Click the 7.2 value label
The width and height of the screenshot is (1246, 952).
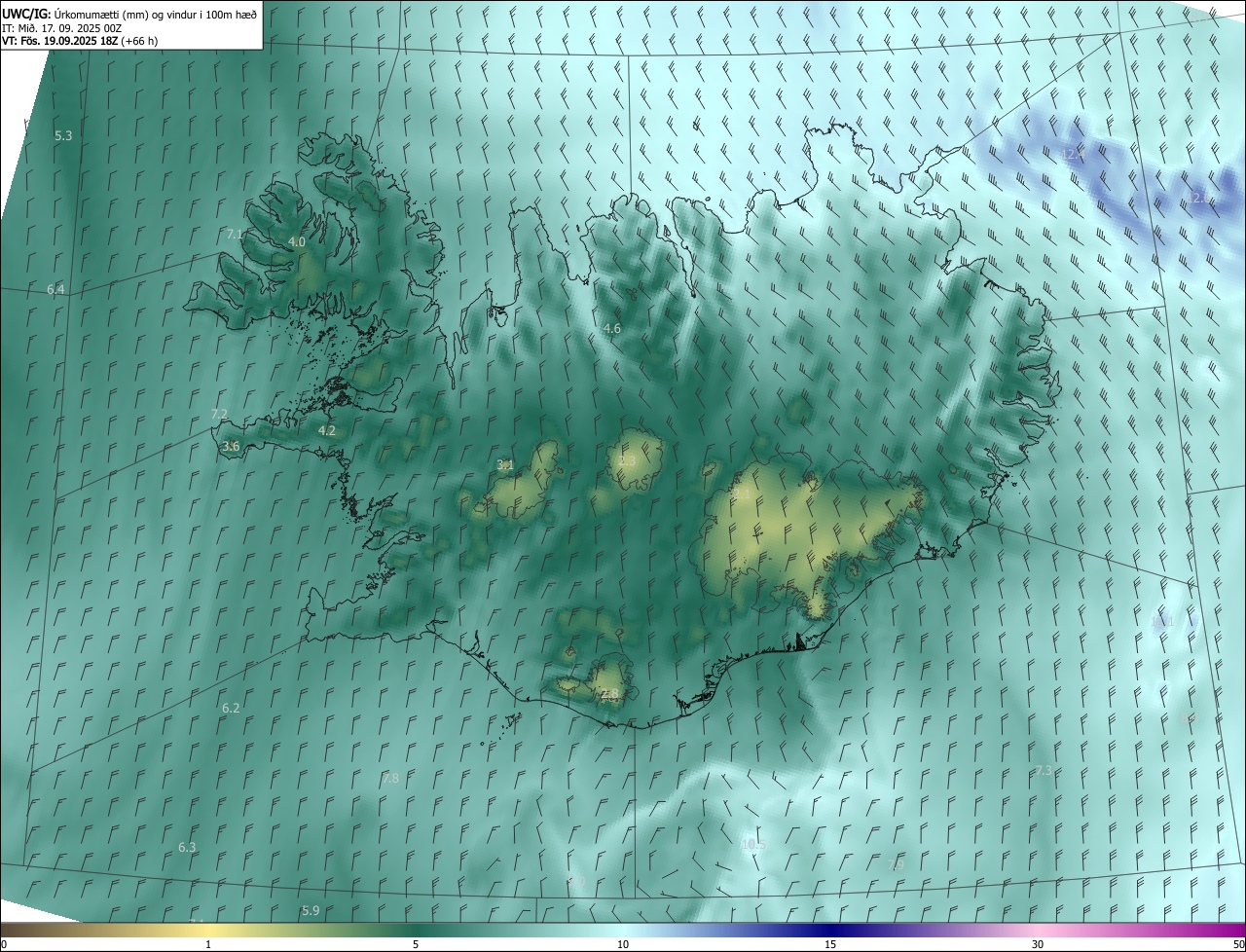pos(219,414)
